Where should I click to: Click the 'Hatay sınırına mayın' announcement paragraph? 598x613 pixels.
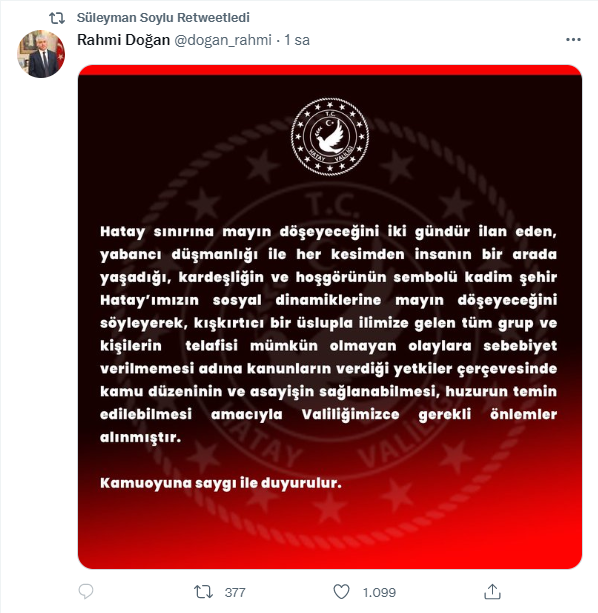pyautogui.click(x=328, y=334)
